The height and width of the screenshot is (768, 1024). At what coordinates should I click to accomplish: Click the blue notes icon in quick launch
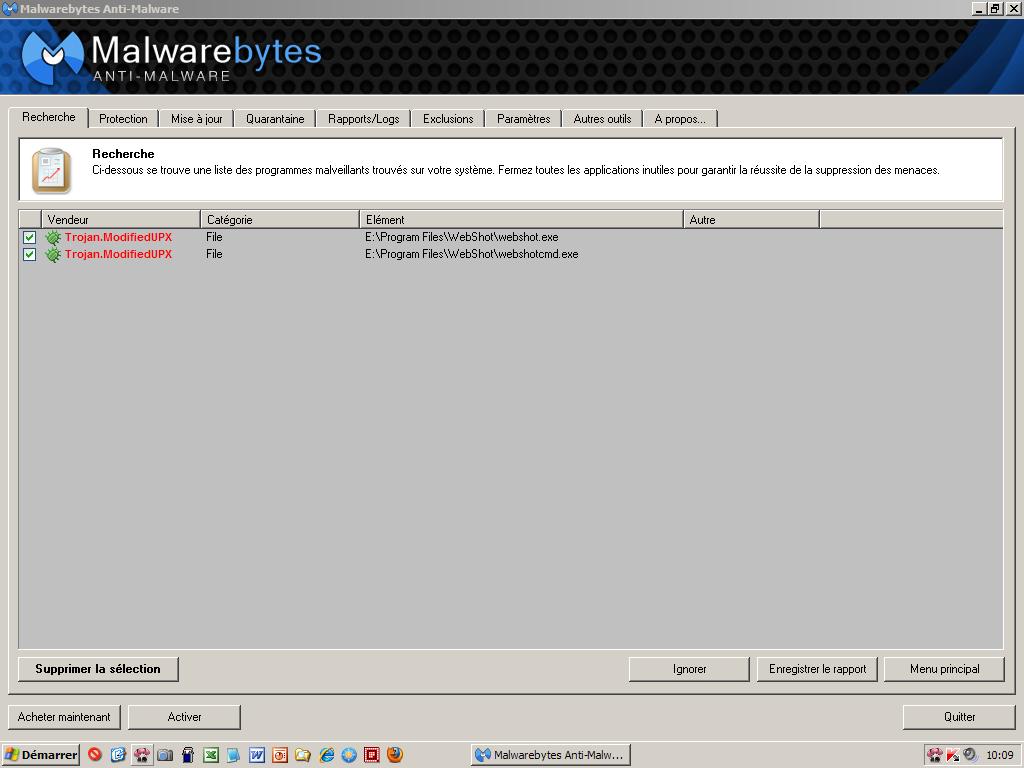pos(233,755)
